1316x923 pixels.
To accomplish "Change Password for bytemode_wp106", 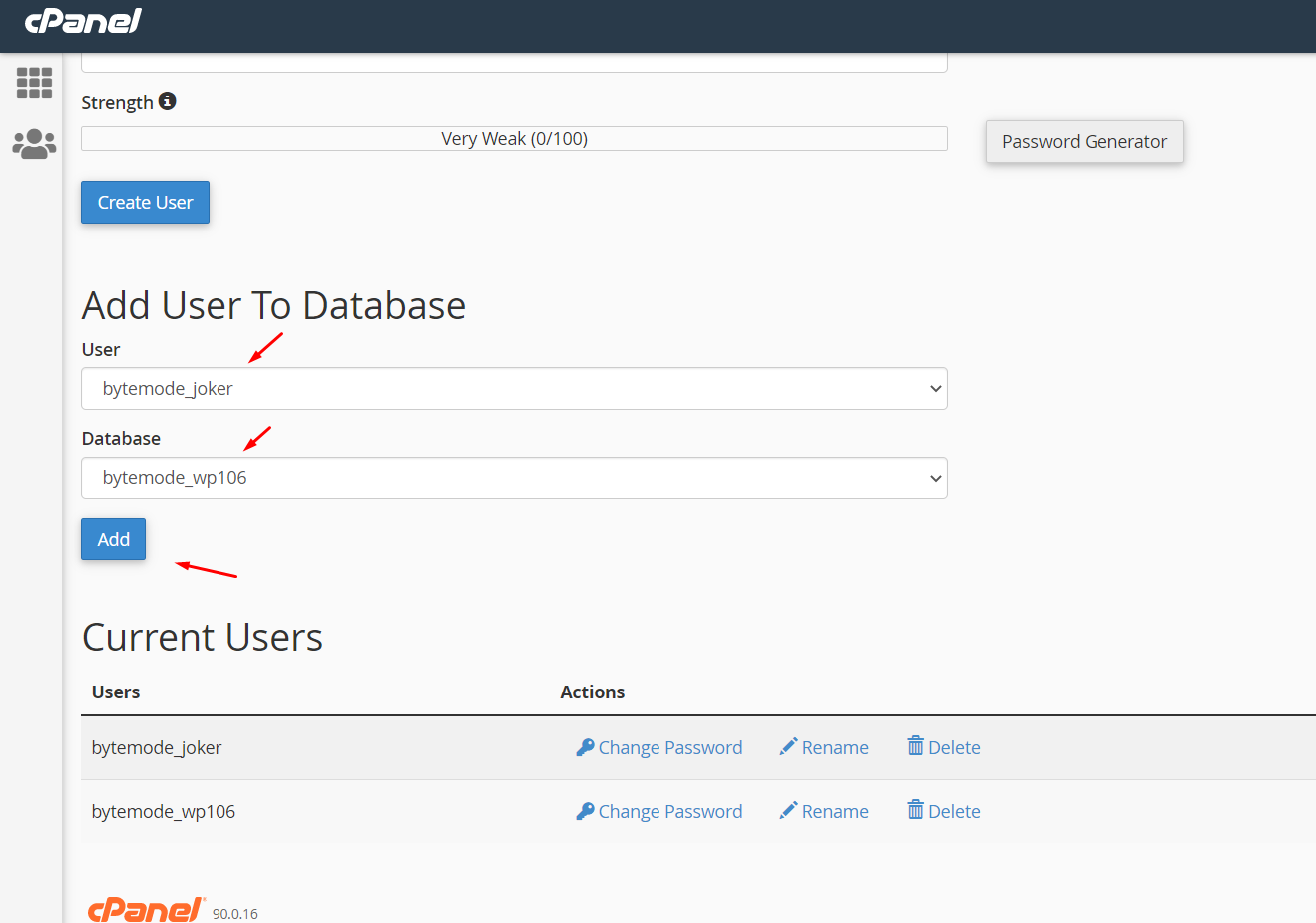I will coord(669,812).
